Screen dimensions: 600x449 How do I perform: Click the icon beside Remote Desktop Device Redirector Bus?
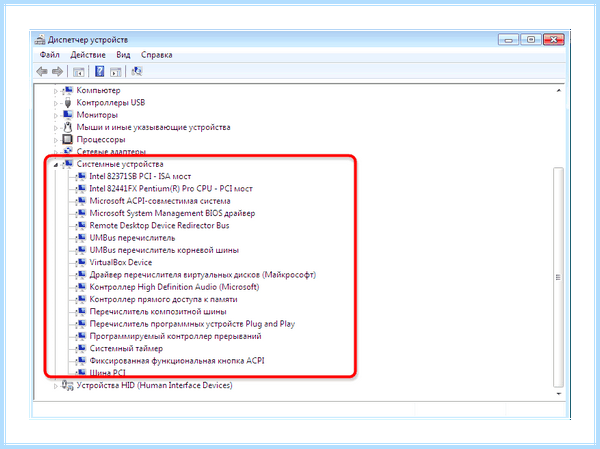tap(81, 225)
